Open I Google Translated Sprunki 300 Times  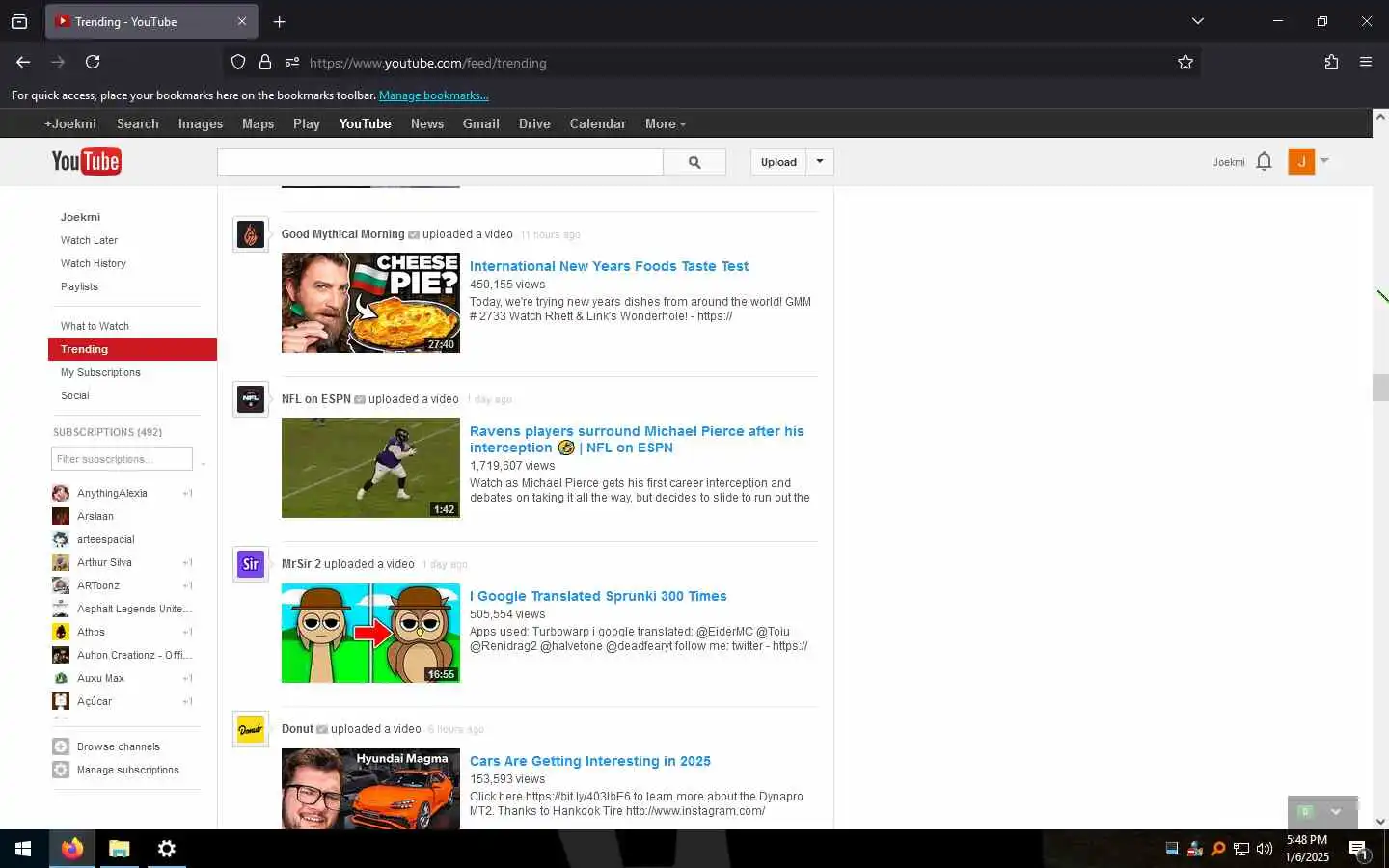[x=598, y=596]
